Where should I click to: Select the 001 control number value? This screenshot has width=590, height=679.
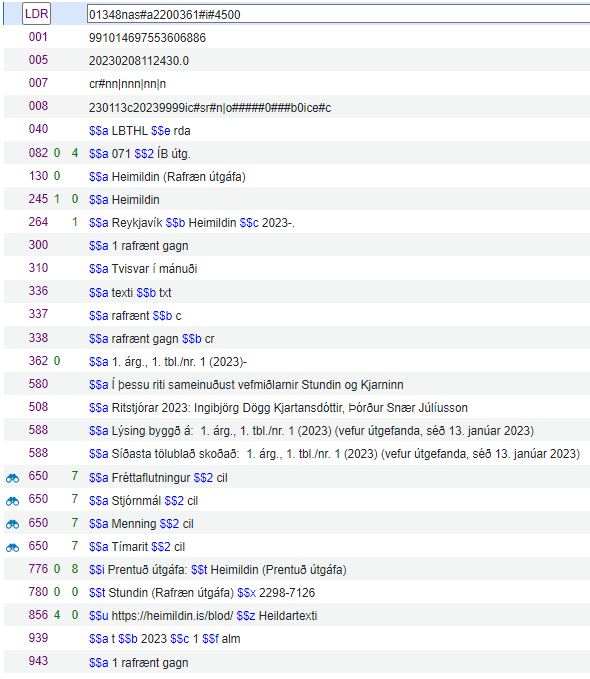(x=147, y=38)
